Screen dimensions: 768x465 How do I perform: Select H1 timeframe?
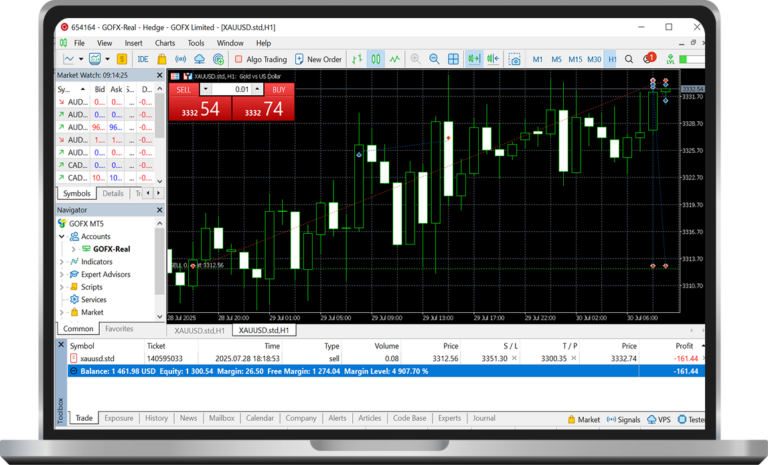point(612,59)
